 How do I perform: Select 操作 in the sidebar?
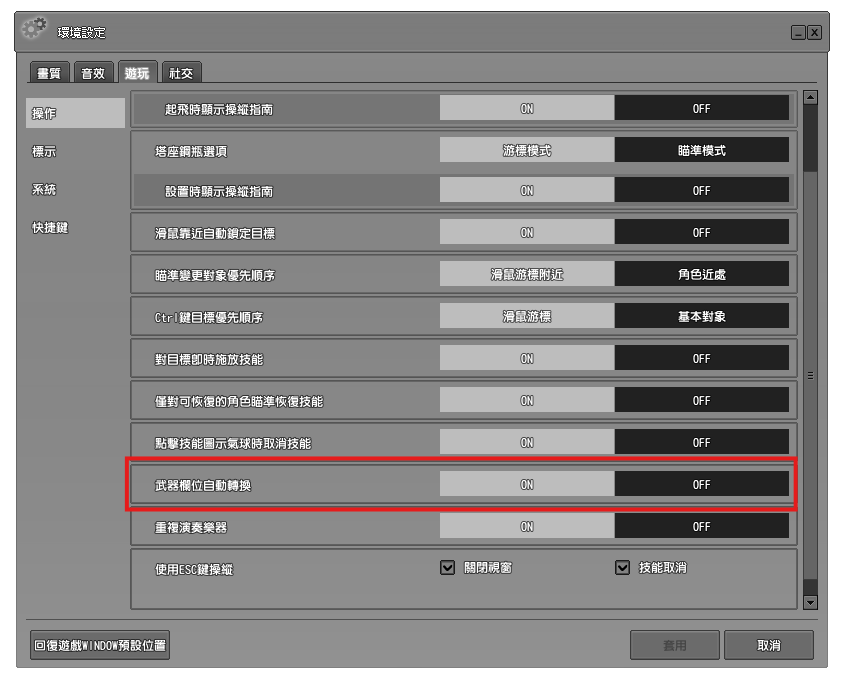(x=75, y=113)
